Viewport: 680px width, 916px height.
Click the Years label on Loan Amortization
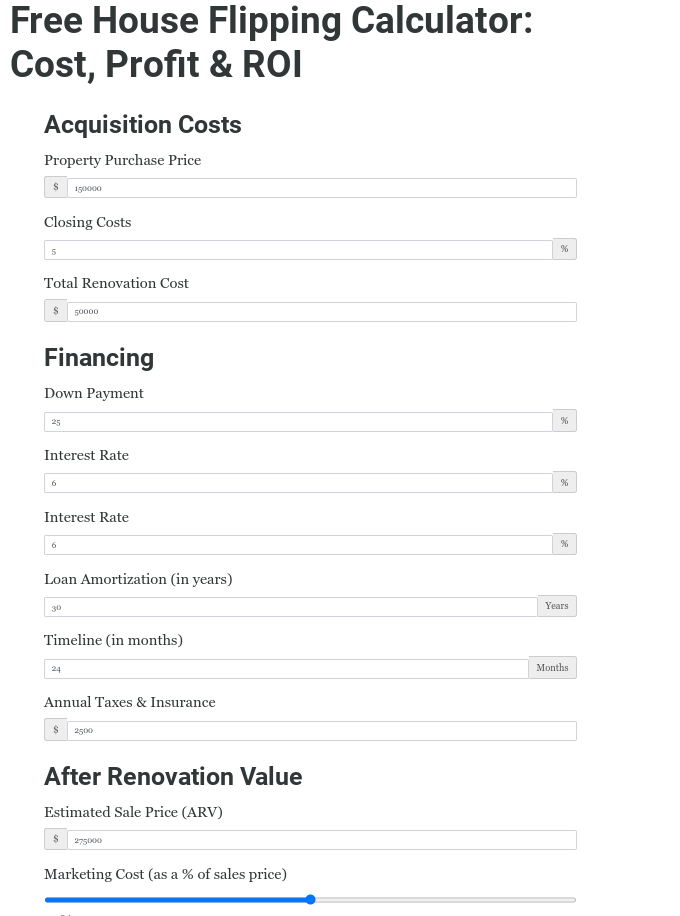556,605
